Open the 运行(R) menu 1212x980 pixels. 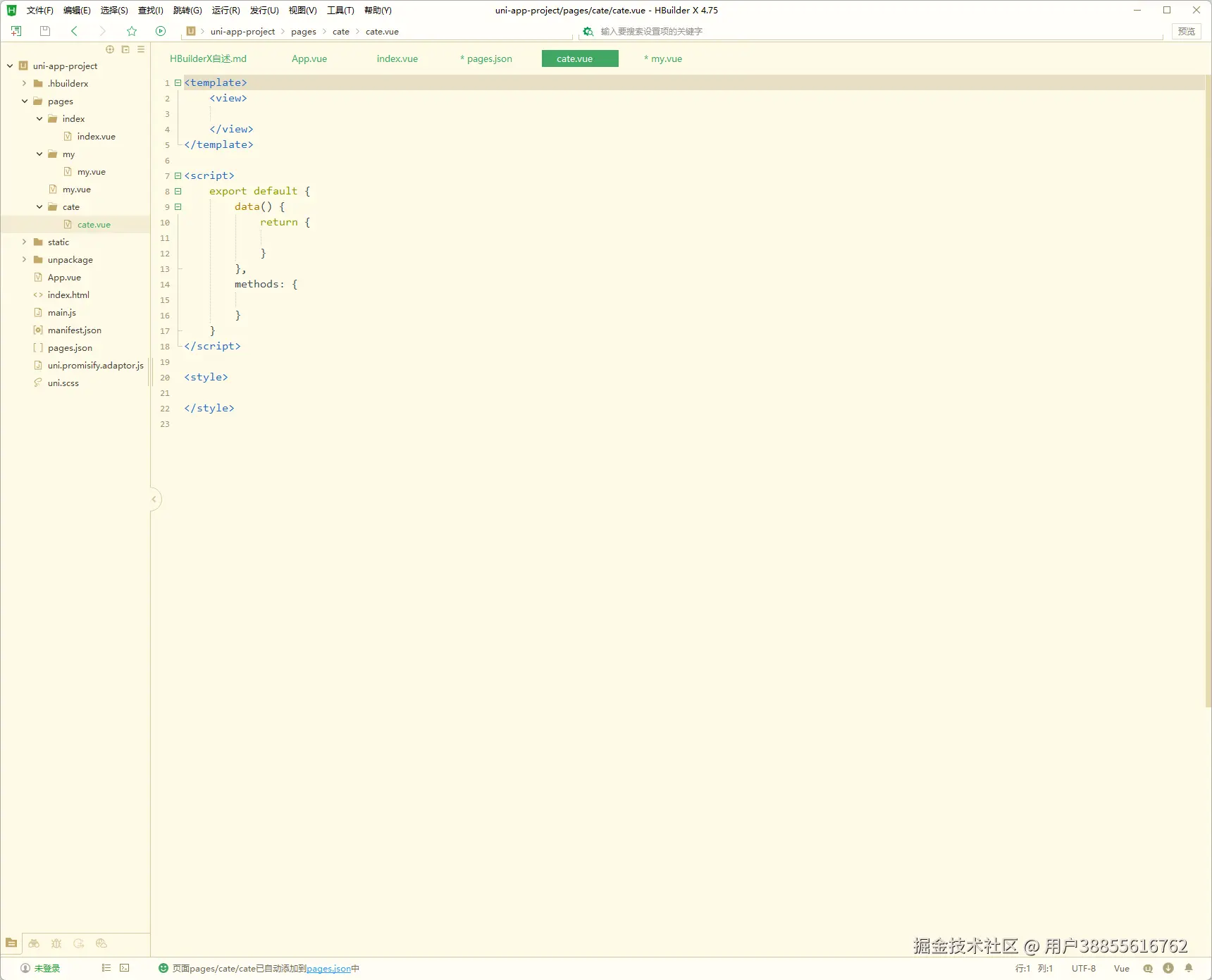click(225, 11)
